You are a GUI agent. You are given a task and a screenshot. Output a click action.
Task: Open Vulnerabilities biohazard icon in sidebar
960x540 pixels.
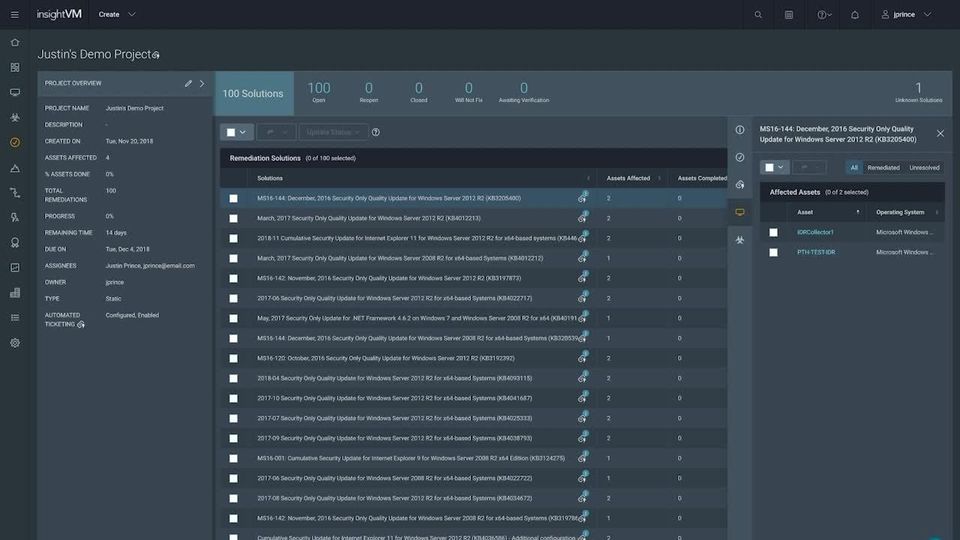pos(15,118)
